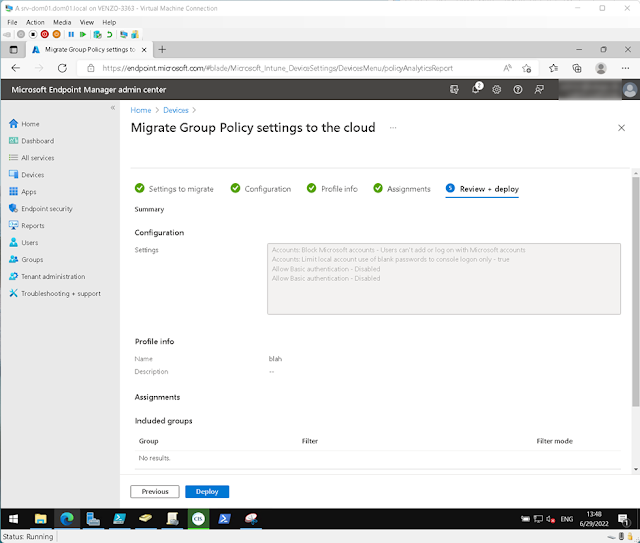Open the Windows Start menu
Image resolution: width=640 pixels, height=543 pixels.
coord(13,519)
